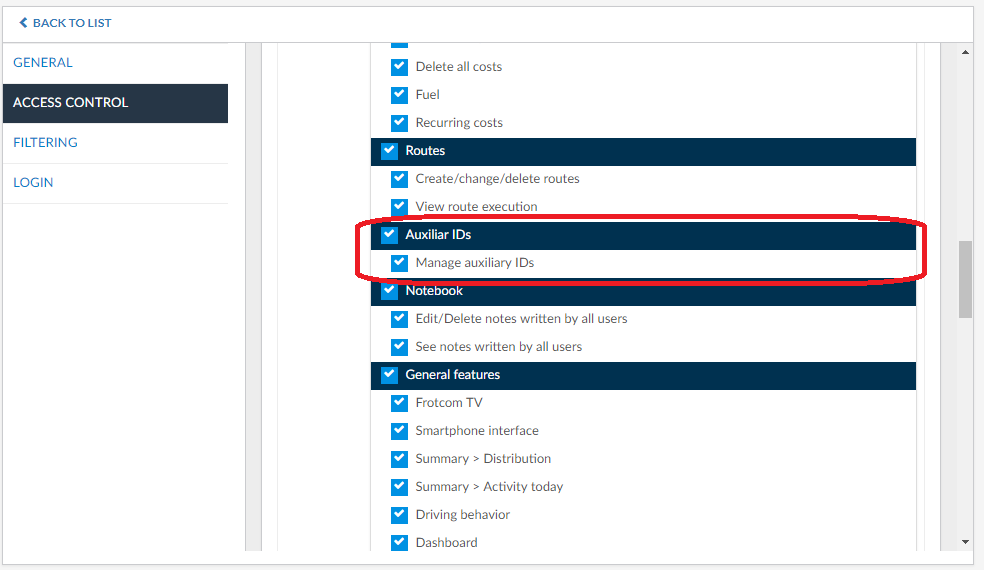Click the scrollbar down arrow
Image resolution: width=984 pixels, height=570 pixels.
coord(965,541)
